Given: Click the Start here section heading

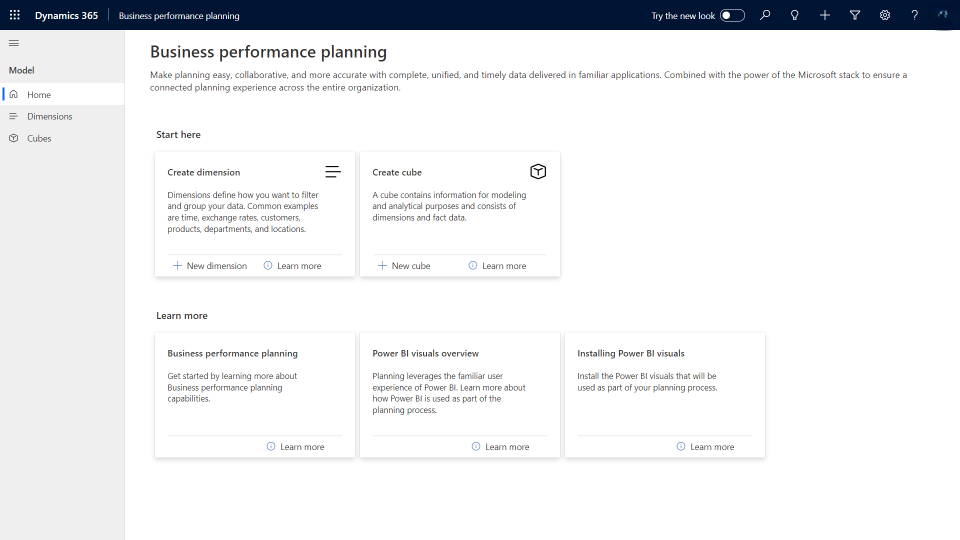Looking at the screenshot, I should [x=178, y=135].
